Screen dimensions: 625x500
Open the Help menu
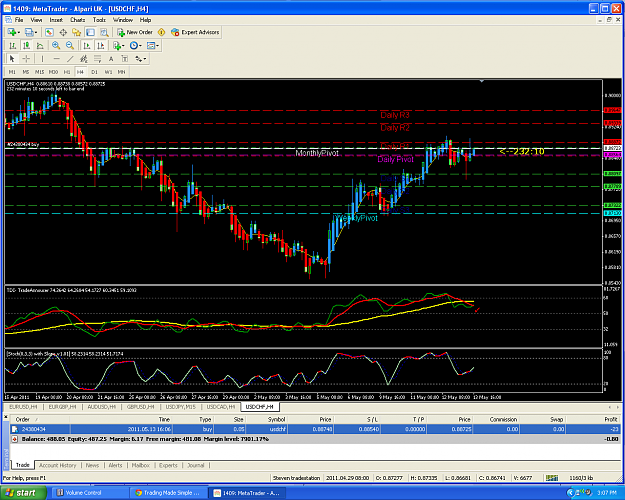(145, 20)
